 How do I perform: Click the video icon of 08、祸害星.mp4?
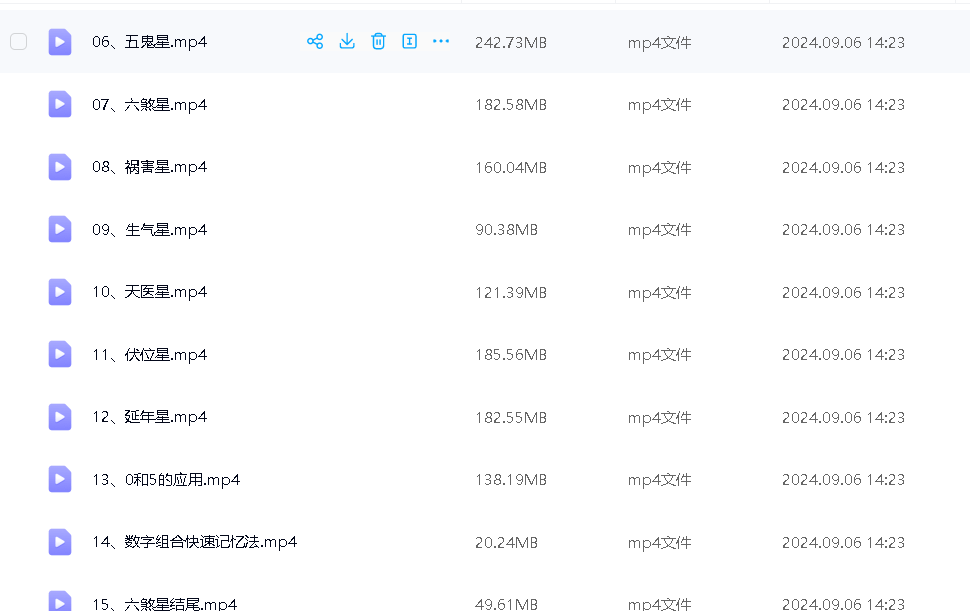point(60,167)
